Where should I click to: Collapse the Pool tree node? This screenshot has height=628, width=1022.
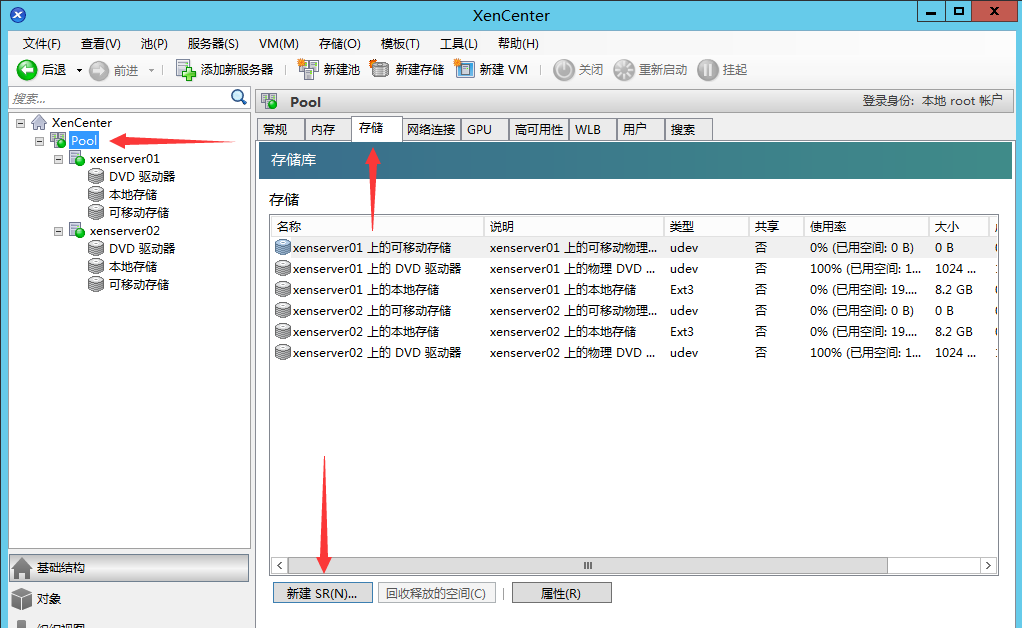(40, 141)
